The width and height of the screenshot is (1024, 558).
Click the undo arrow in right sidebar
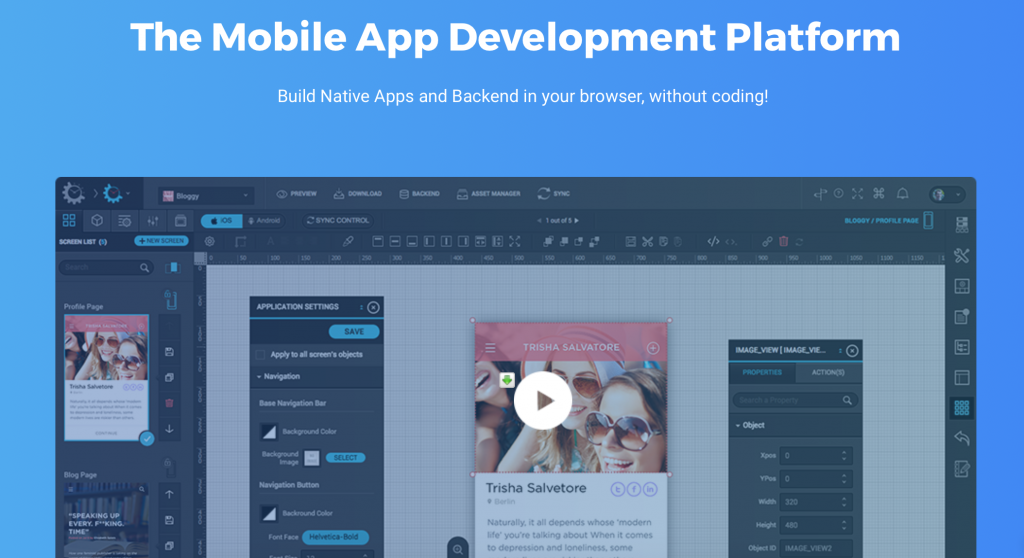[961, 438]
